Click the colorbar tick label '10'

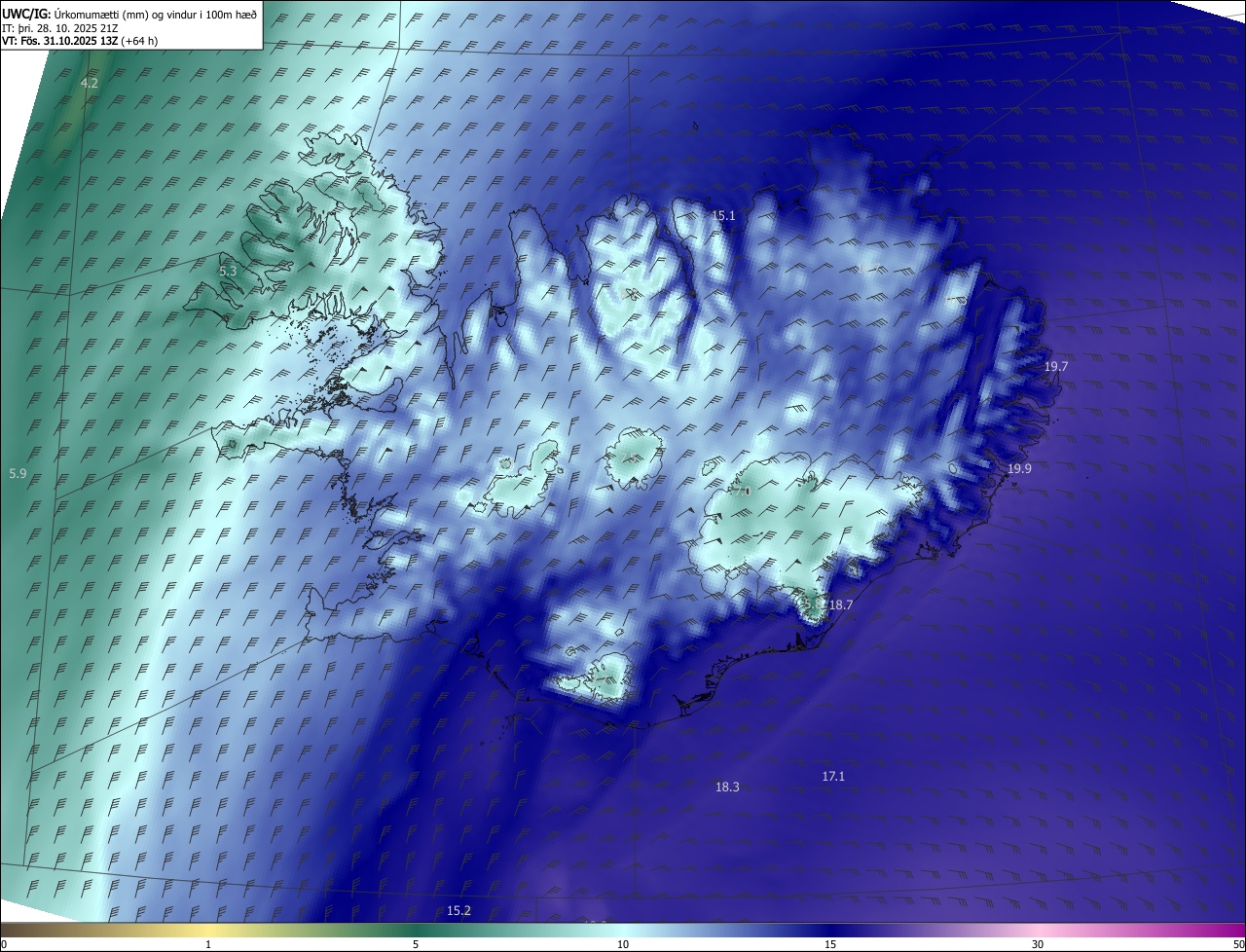click(x=623, y=944)
